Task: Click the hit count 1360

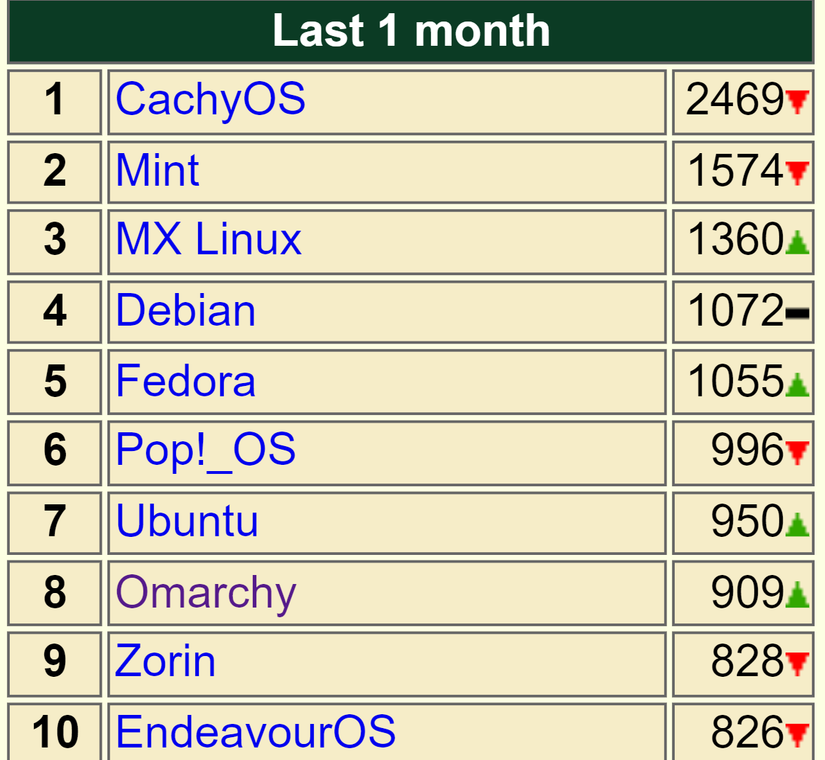Action: 736,239
